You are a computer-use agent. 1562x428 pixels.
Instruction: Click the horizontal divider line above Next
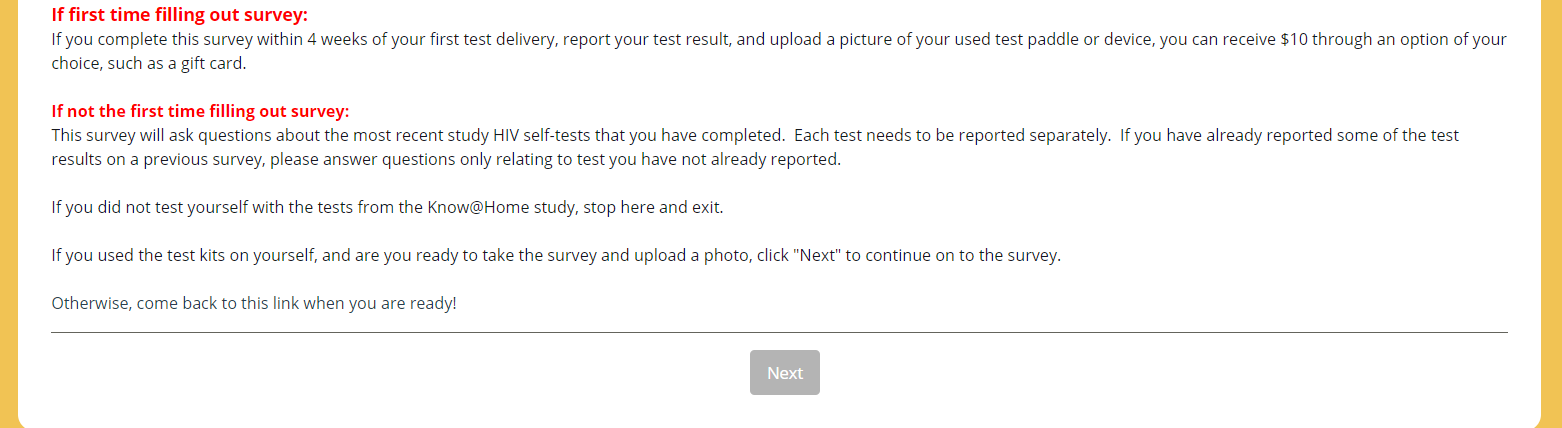click(x=779, y=332)
